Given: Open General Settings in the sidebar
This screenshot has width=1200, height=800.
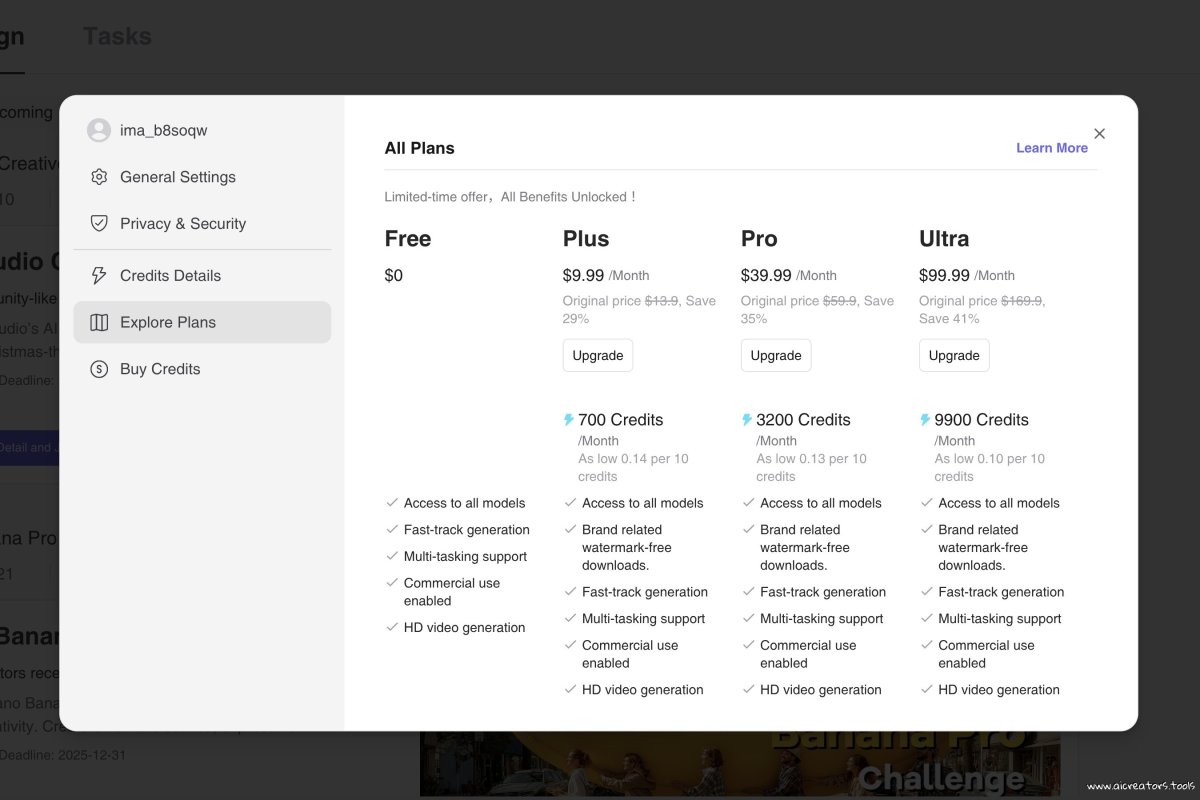Looking at the screenshot, I should pyautogui.click(x=178, y=177).
